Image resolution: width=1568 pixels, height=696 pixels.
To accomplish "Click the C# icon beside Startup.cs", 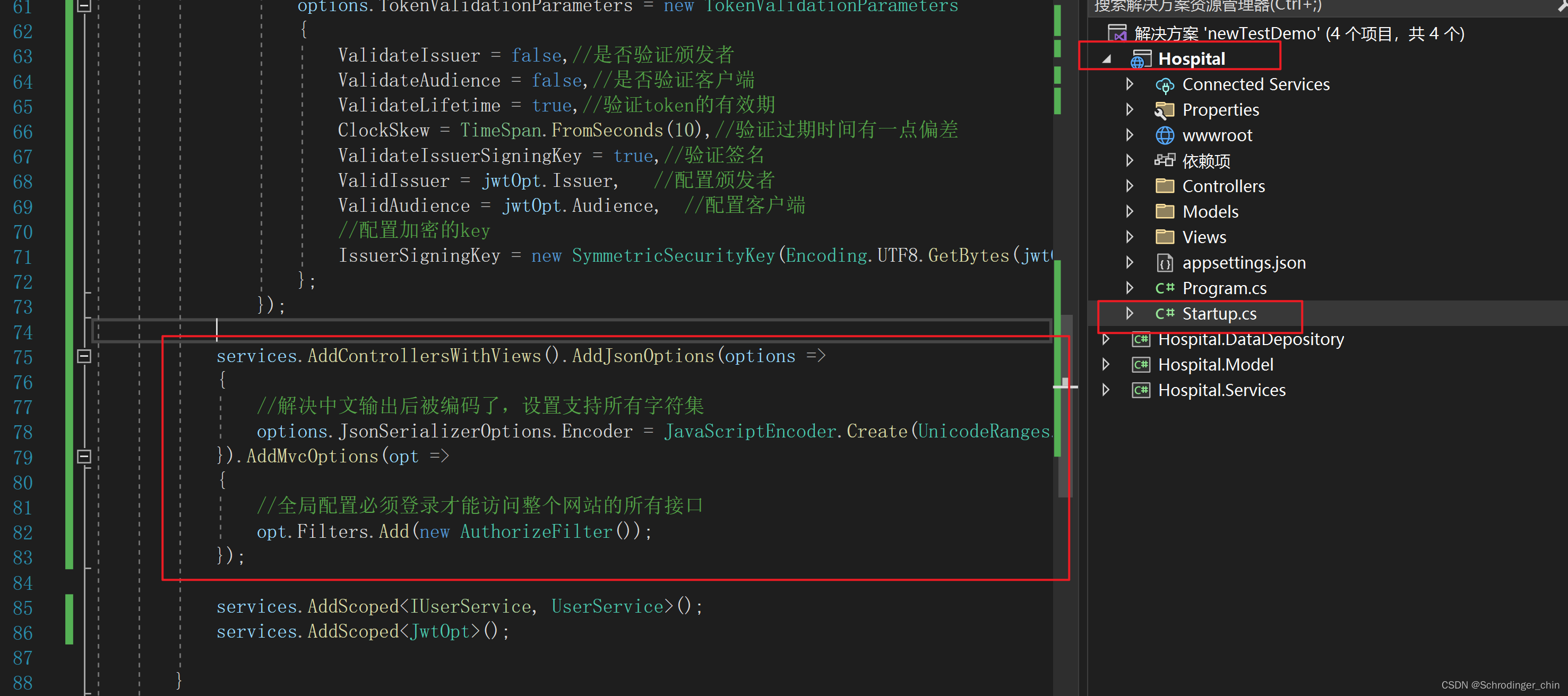I will pos(1165,314).
